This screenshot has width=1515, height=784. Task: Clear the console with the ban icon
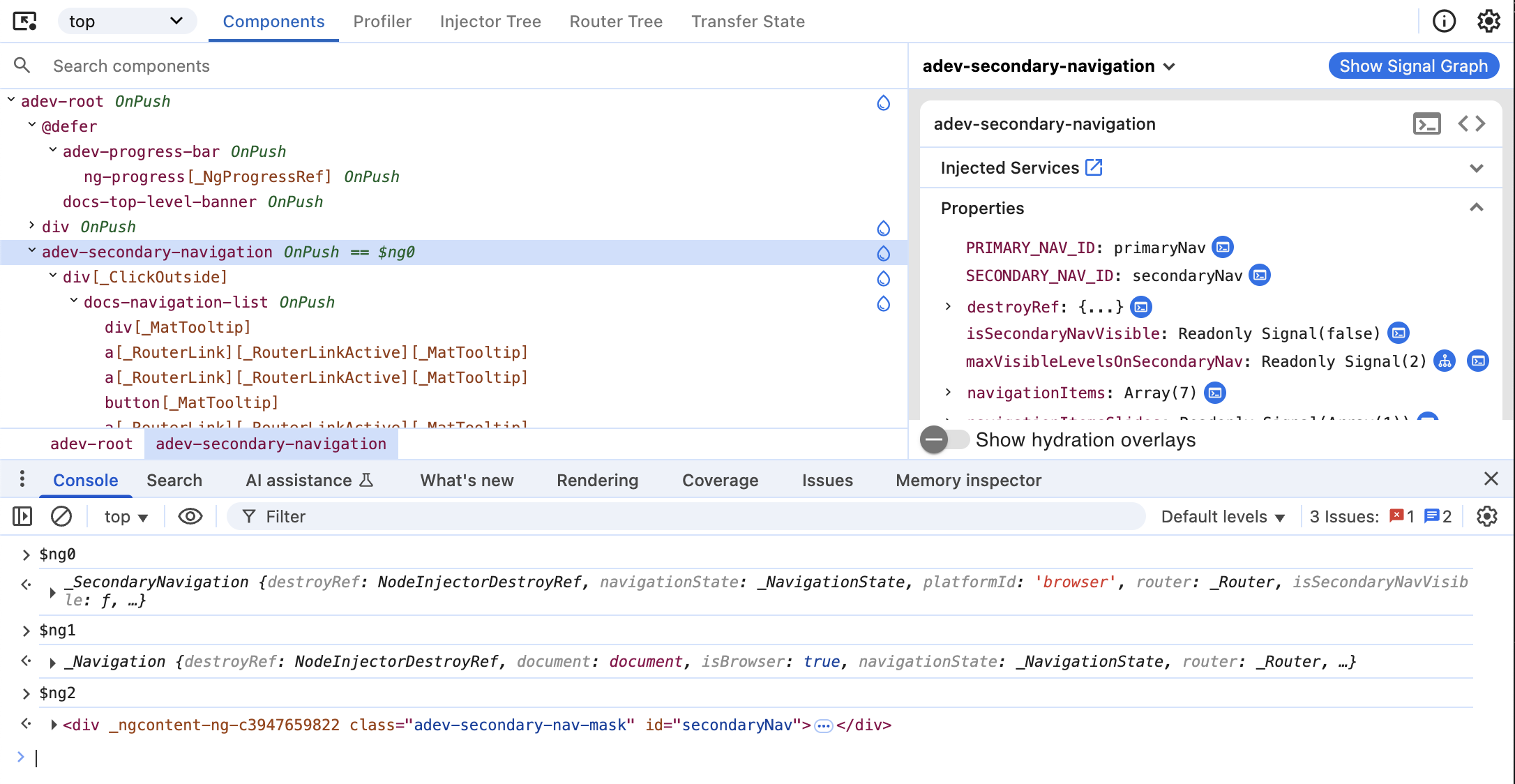(61, 516)
